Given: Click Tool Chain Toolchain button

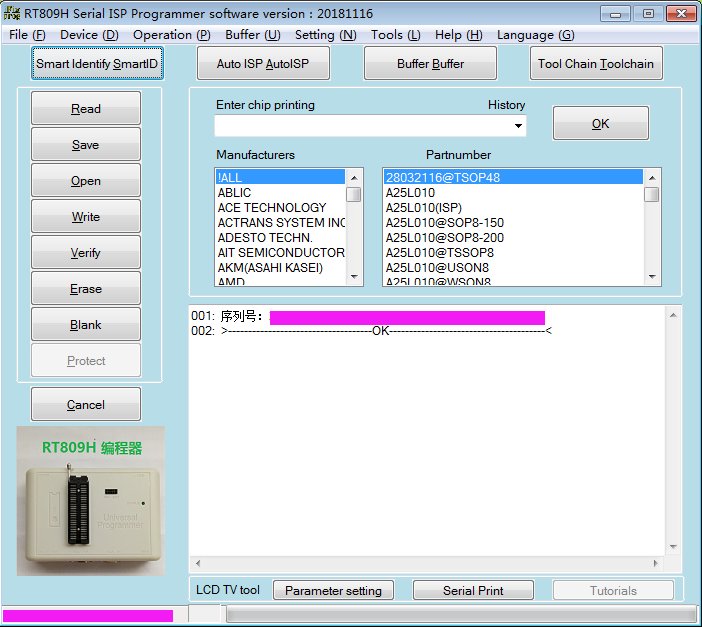Looking at the screenshot, I should click(596, 64).
